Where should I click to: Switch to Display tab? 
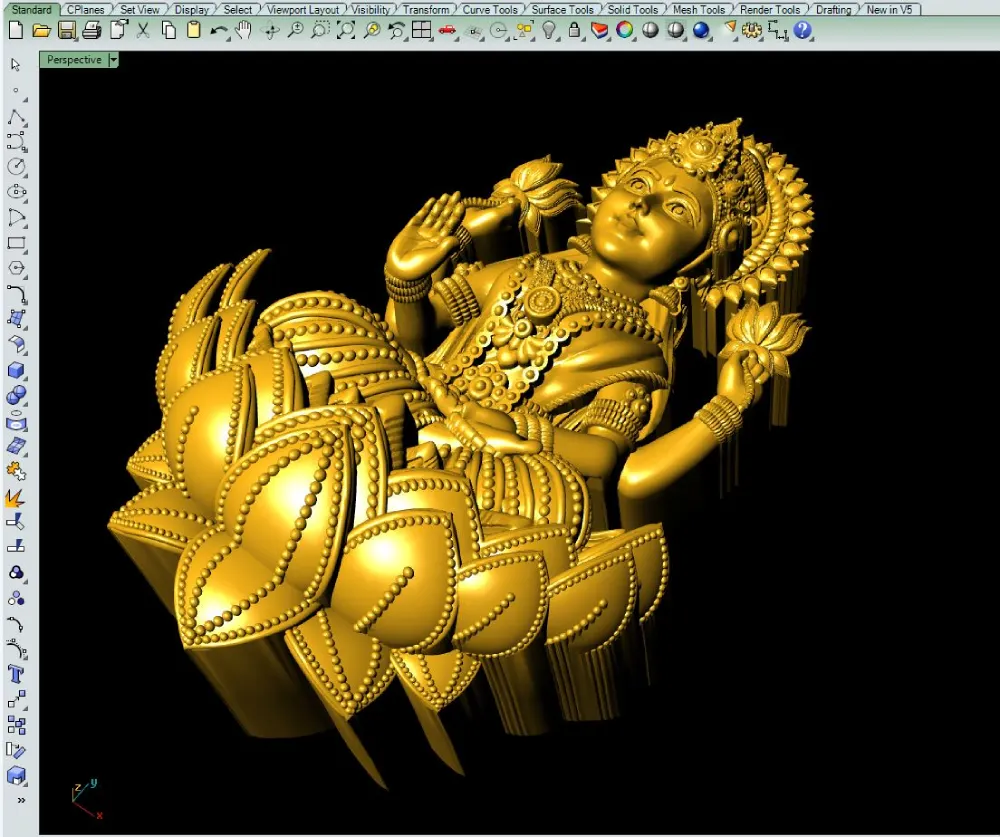(x=191, y=10)
